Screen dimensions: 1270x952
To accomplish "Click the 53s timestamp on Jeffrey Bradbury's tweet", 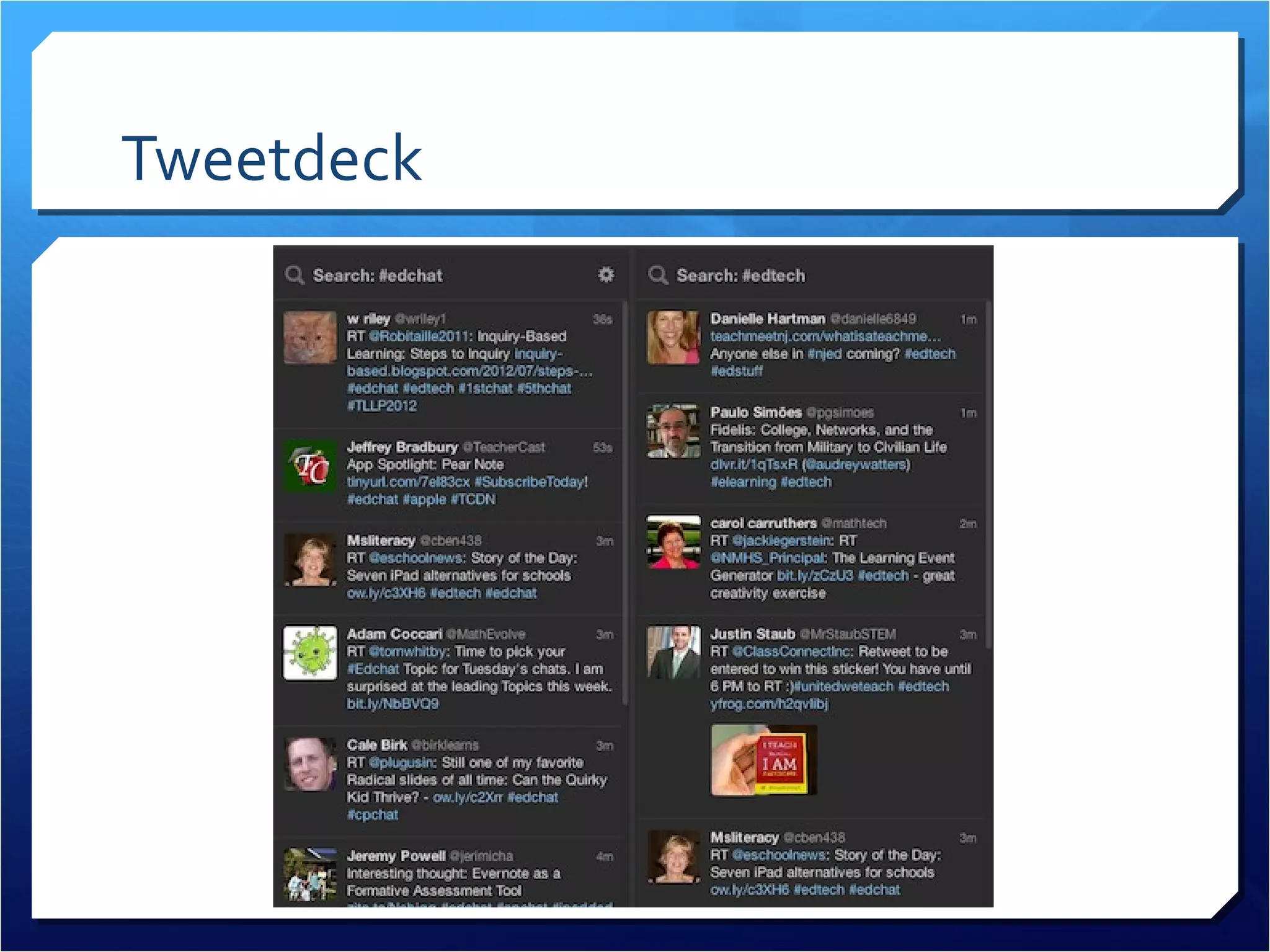I will click(x=603, y=447).
